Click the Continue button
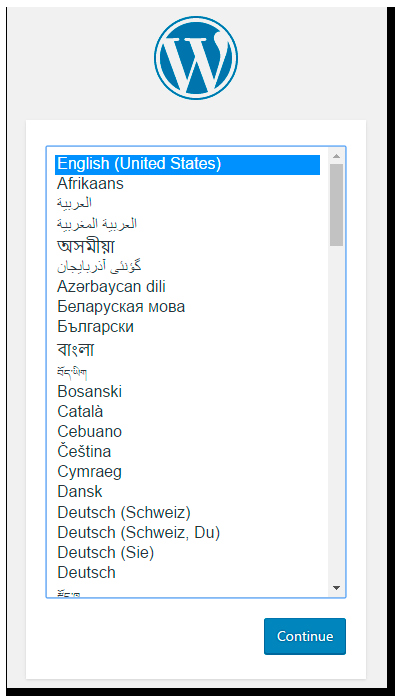 [305, 636]
